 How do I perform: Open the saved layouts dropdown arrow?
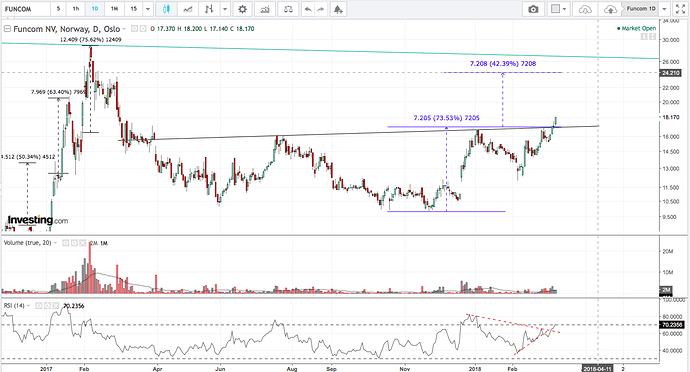(x=664, y=9)
